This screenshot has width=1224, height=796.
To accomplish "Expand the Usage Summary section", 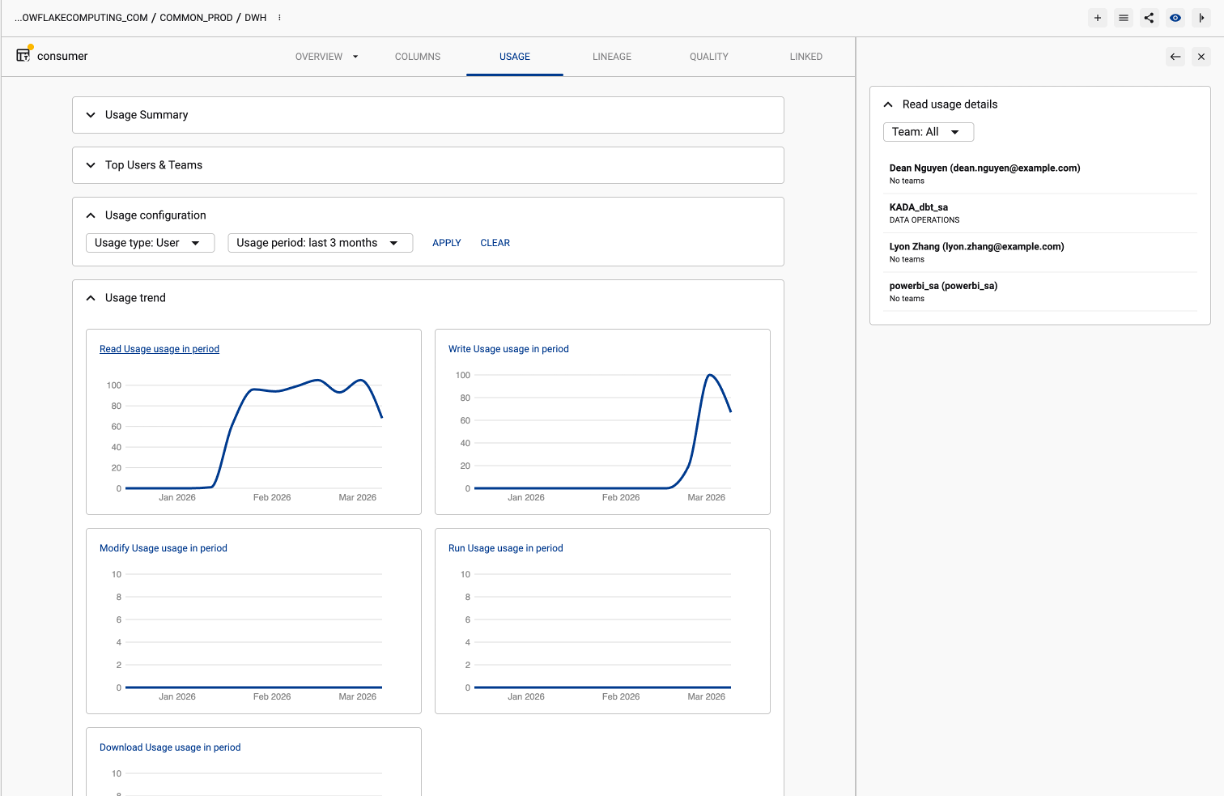I will click(x=91, y=115).
